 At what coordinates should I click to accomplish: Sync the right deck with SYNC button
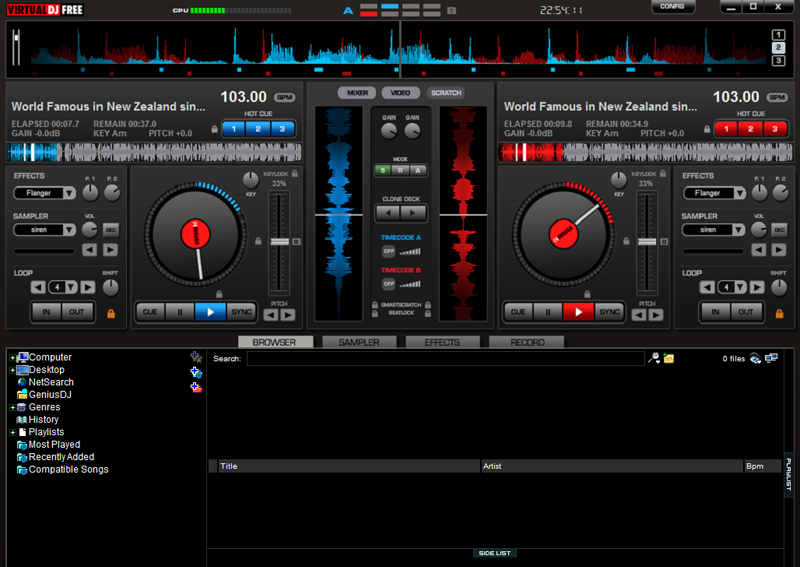tap(609, 312)
